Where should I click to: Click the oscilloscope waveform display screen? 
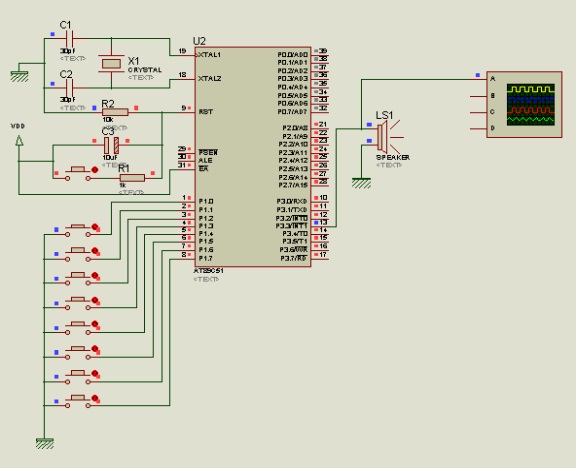click(531, 105)
